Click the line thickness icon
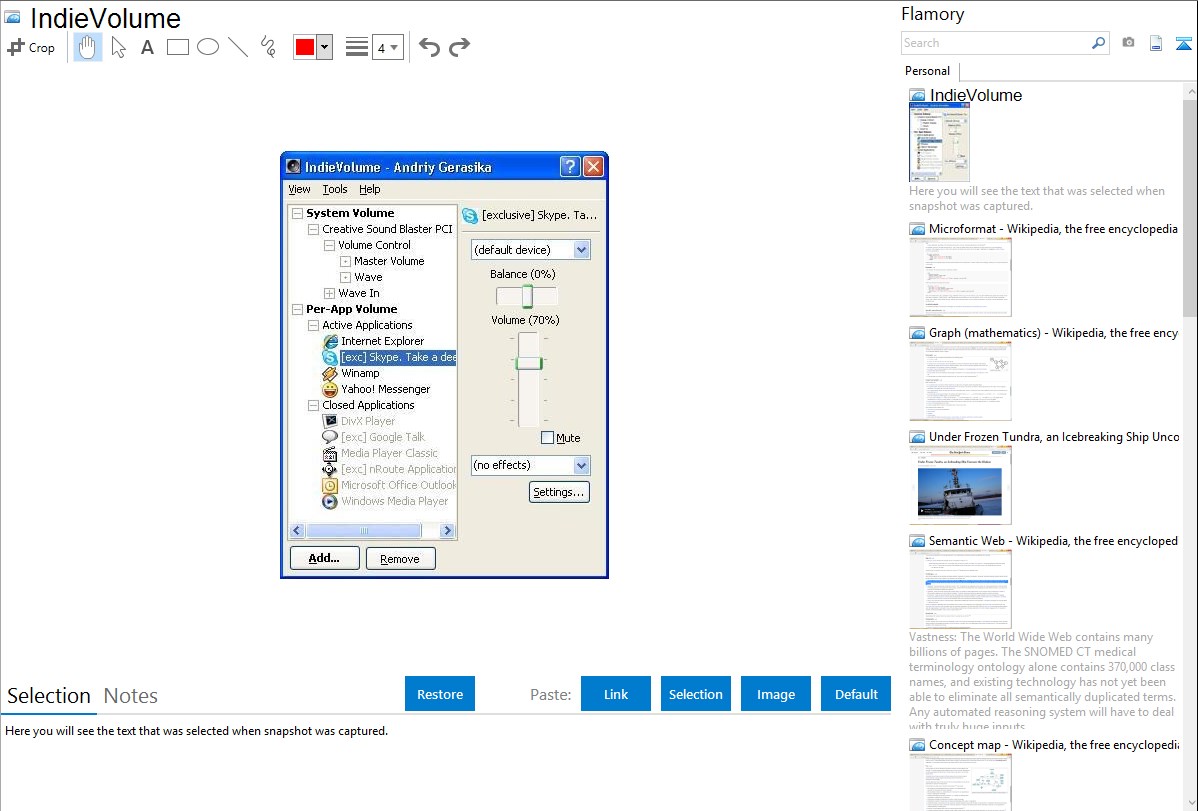 (x=356, y=47)
